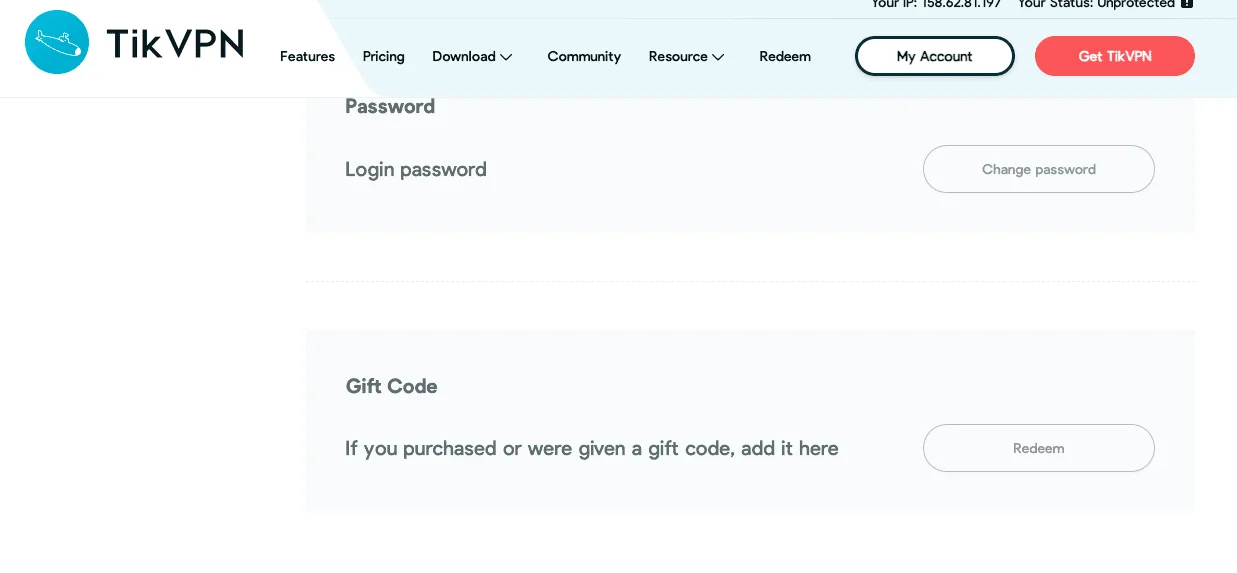Click the Your Status: Unprotected label
Image resolution: width=1237 pixels, height=573 pixels.
coord(1096,4)
